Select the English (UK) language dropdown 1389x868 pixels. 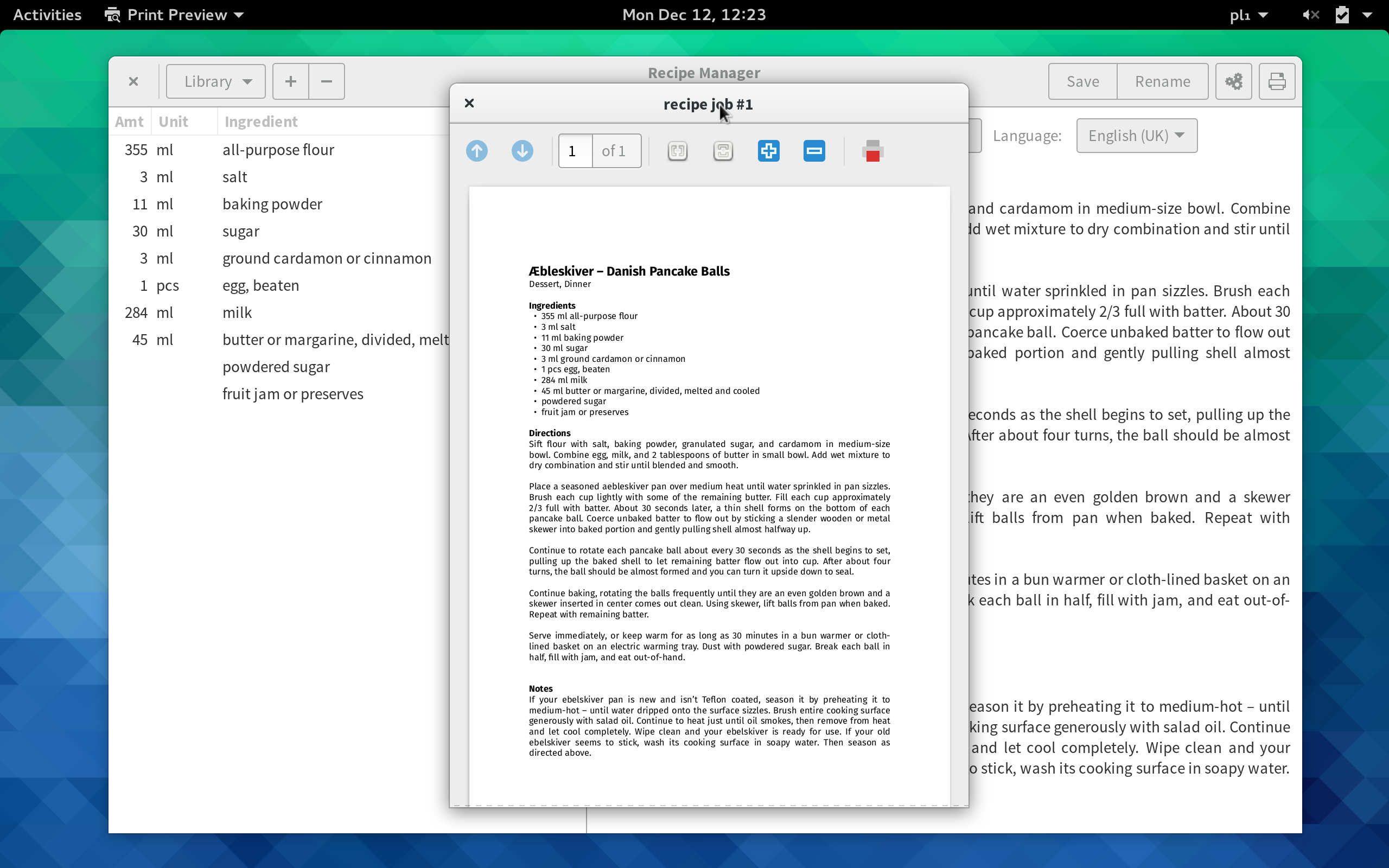pos(1136,135)
